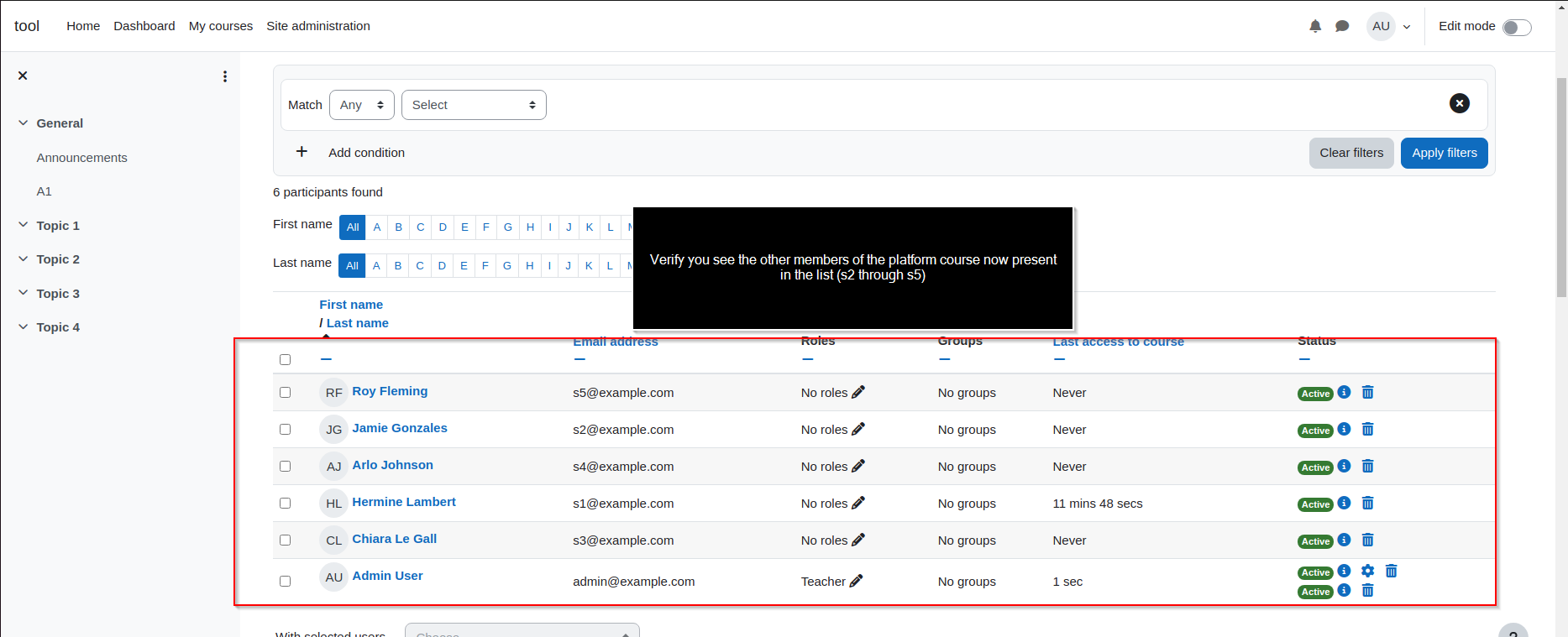
Task: Edit roles pencil for Hermine Lambert
Action: pos(858,503)
